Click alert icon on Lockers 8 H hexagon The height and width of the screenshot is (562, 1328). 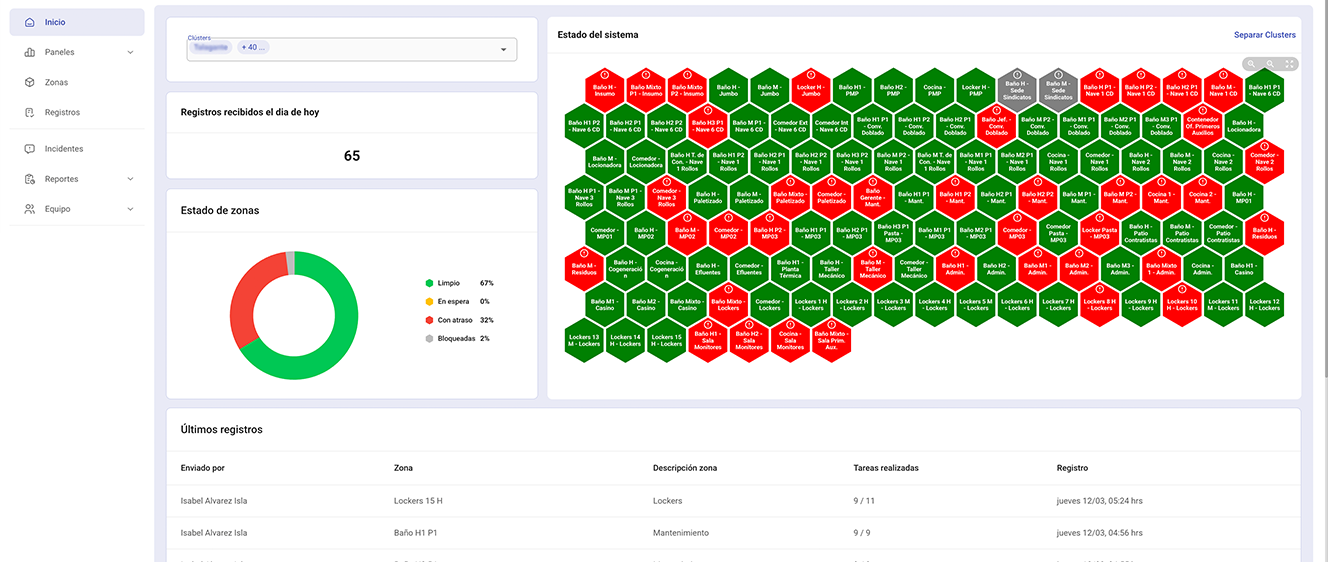1100,289
